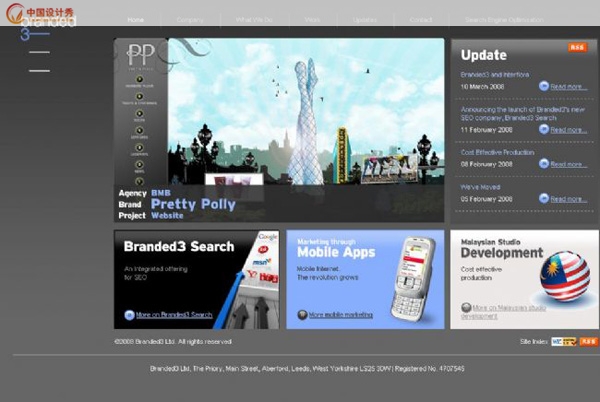Viewport: 600px width, 402px height.
Task: Click Read more for 05 February 2008
Action: (x=568, y=199)
